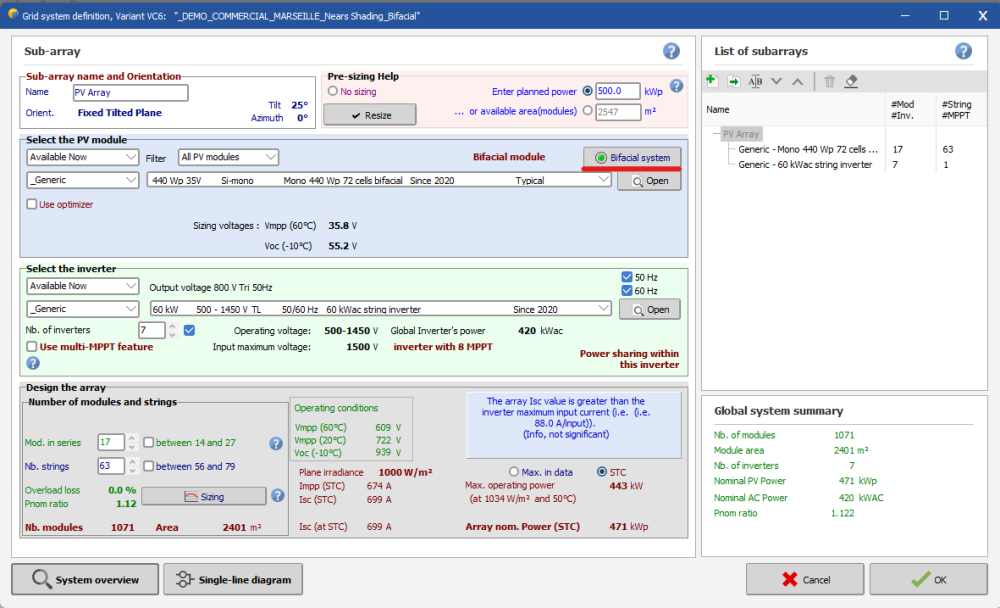The image size is (1000, 608).
Task: Move the subarray up in the list
Action: pos(797,81)
